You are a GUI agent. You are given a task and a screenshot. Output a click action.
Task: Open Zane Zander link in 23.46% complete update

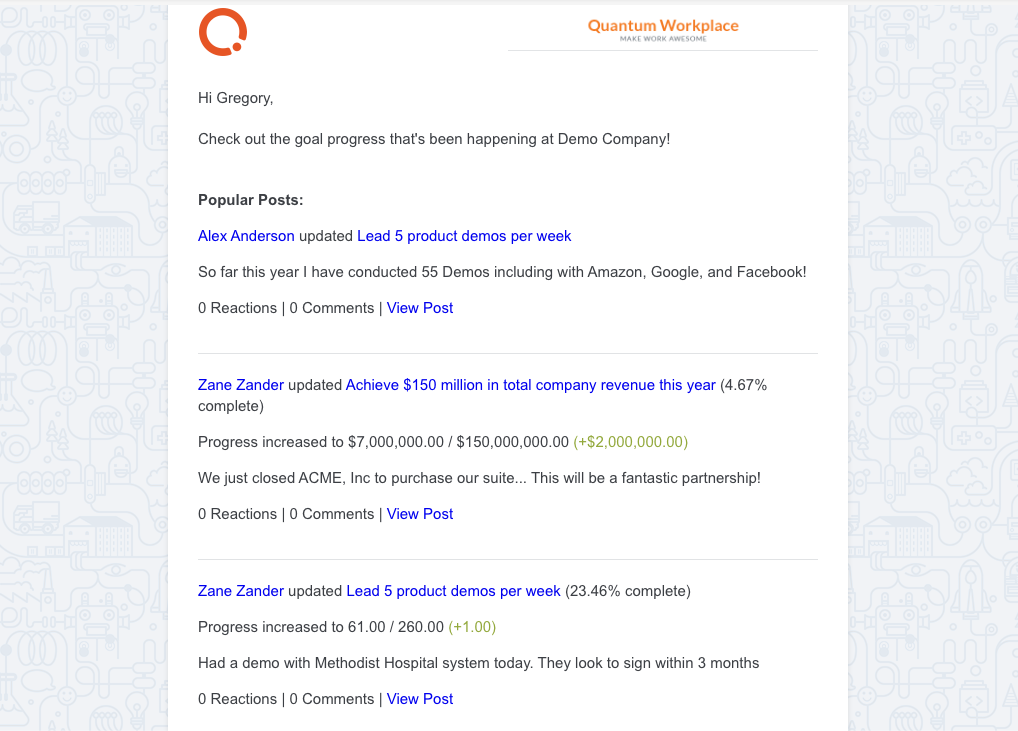(241, 591)
